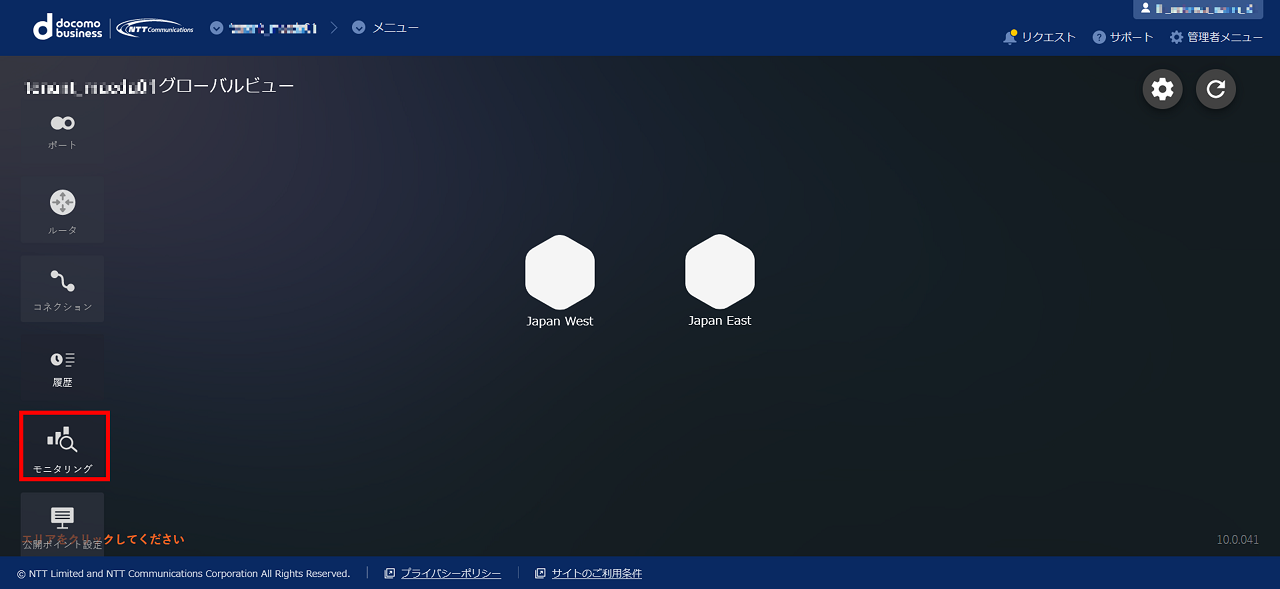The width and height of the screenshot is (1280, 589).
Task: Click the モニタリング (Monitoring) sidebar icon
Action: pos(63,446)
